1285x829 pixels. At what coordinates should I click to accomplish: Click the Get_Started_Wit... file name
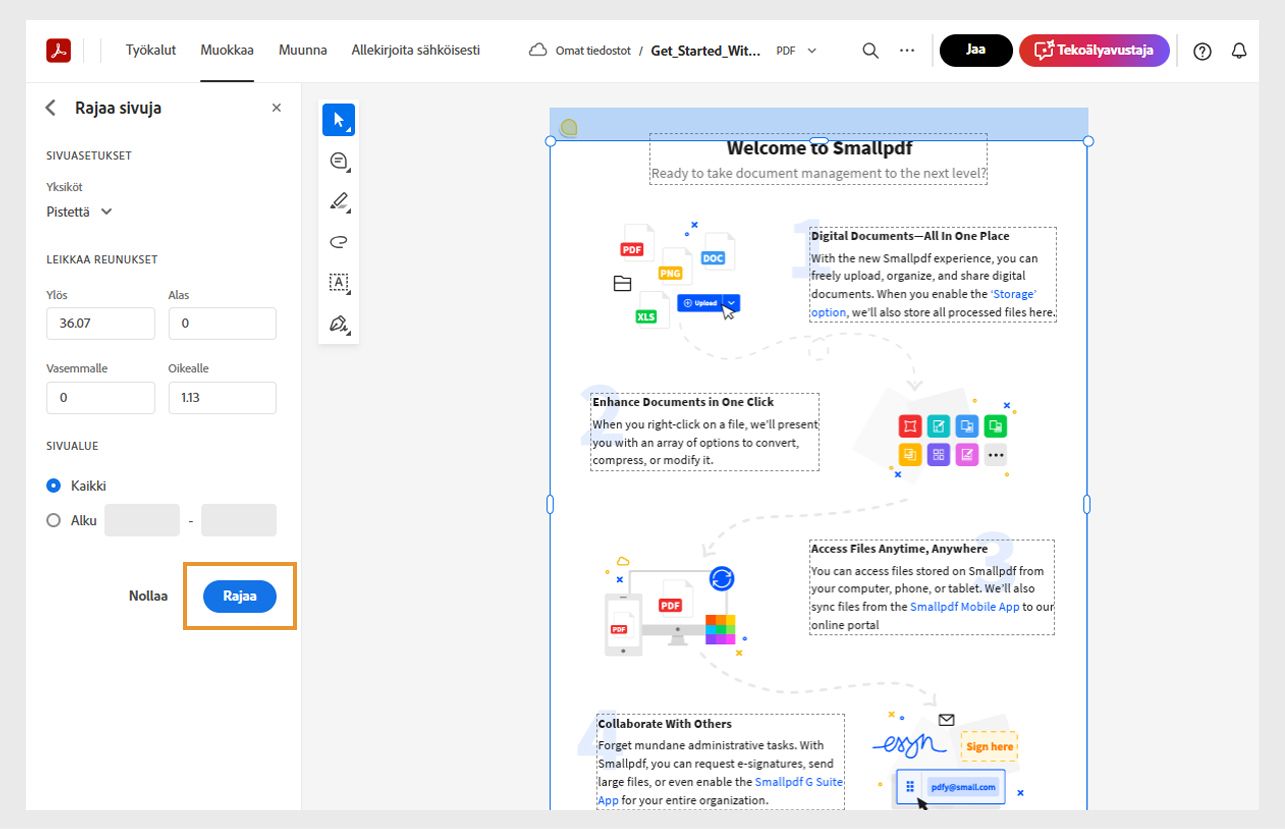click(706, 50)
